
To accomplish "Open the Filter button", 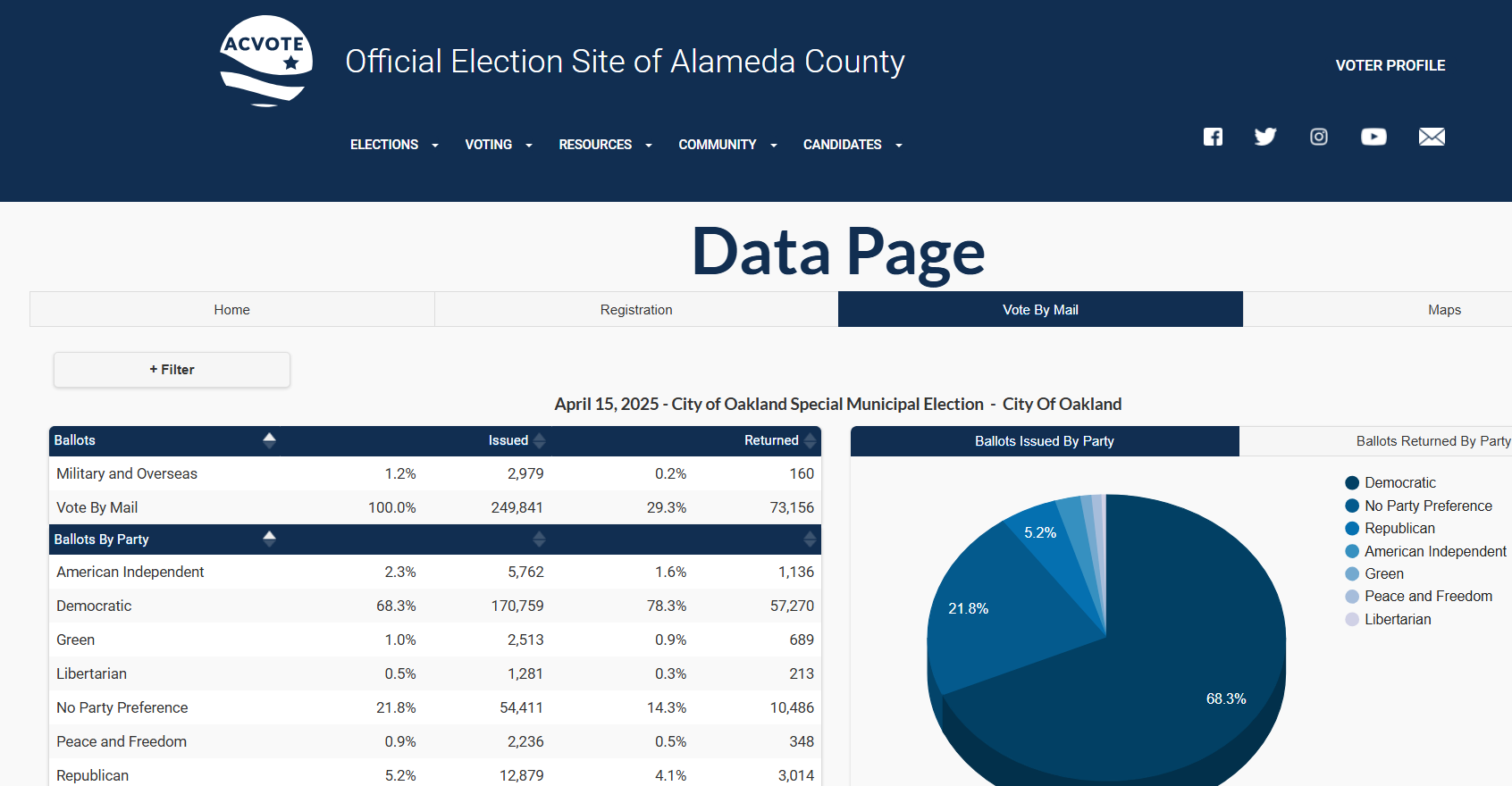I will click(x=172, y=370).
